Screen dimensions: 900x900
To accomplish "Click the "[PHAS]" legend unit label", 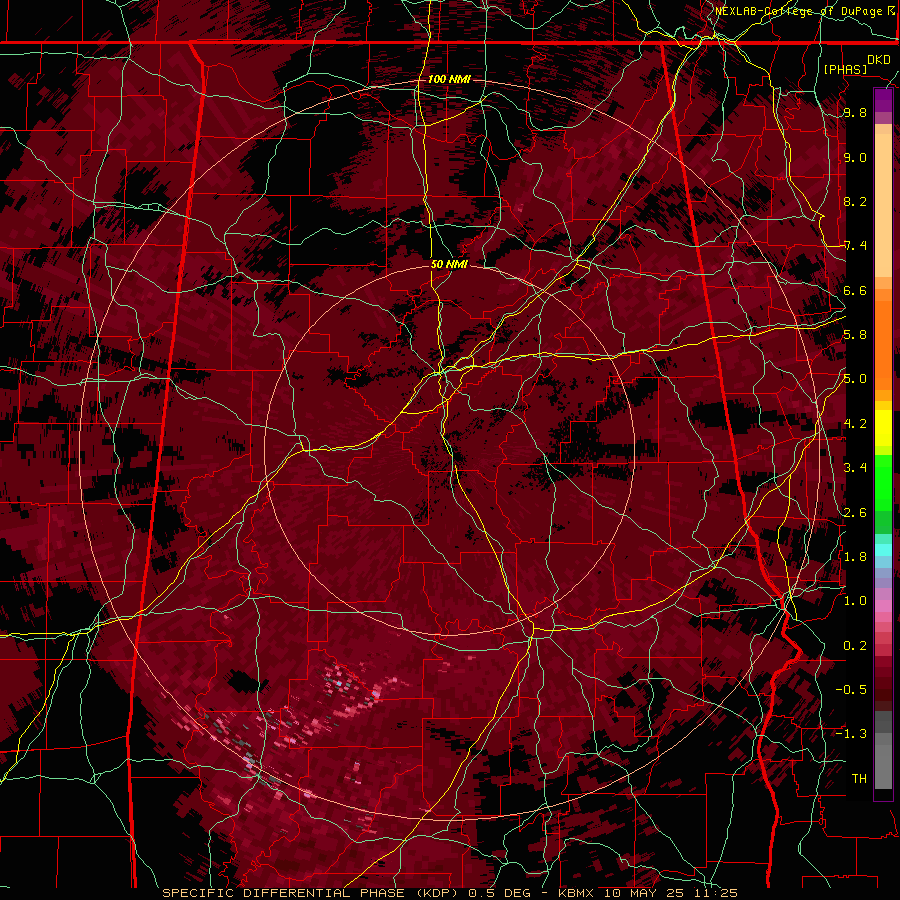I will point(845,69).
